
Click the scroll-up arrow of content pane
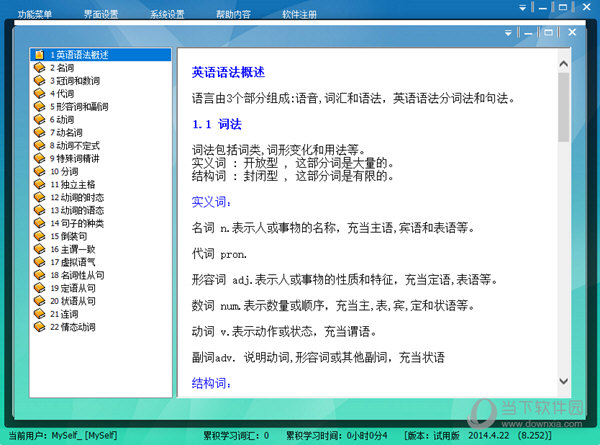click(x=563, y=64)
